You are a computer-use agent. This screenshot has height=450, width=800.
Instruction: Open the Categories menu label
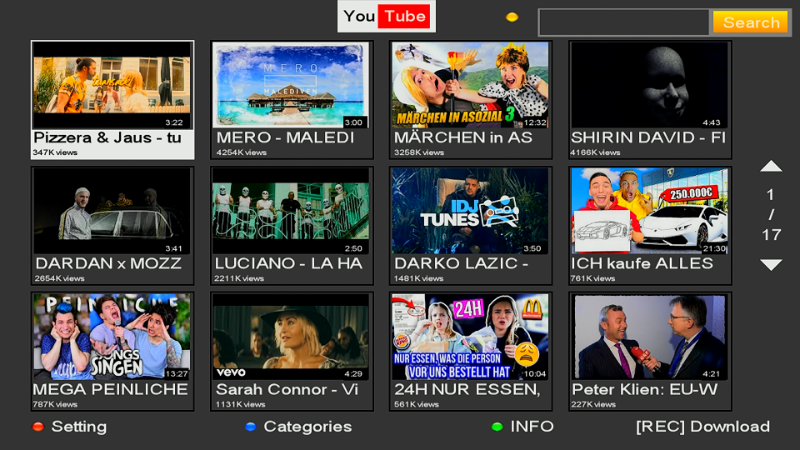[307, 427]
